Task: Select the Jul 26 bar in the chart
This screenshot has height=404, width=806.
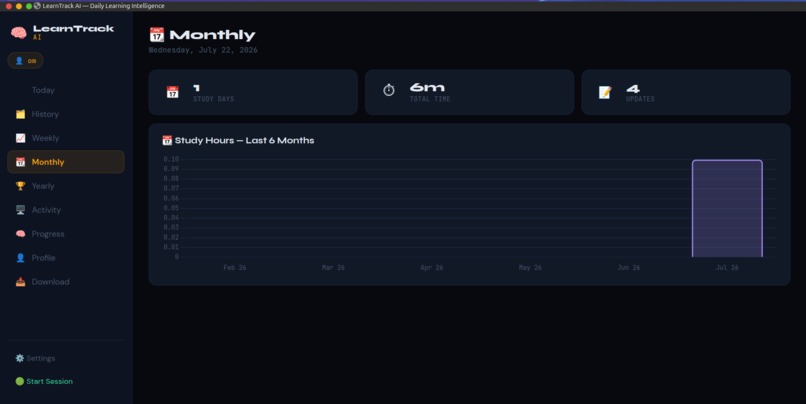Action: pos(727,209)
